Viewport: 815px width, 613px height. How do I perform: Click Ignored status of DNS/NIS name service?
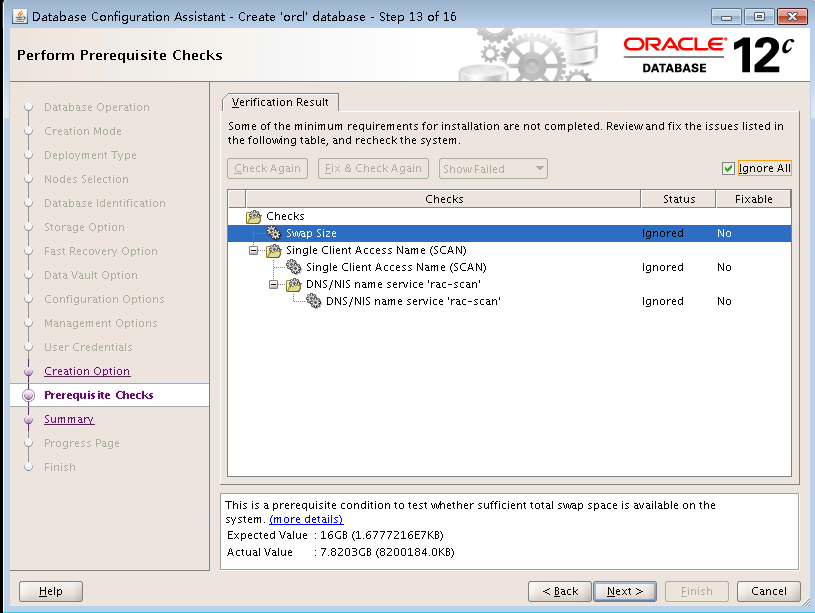(662, 301)
